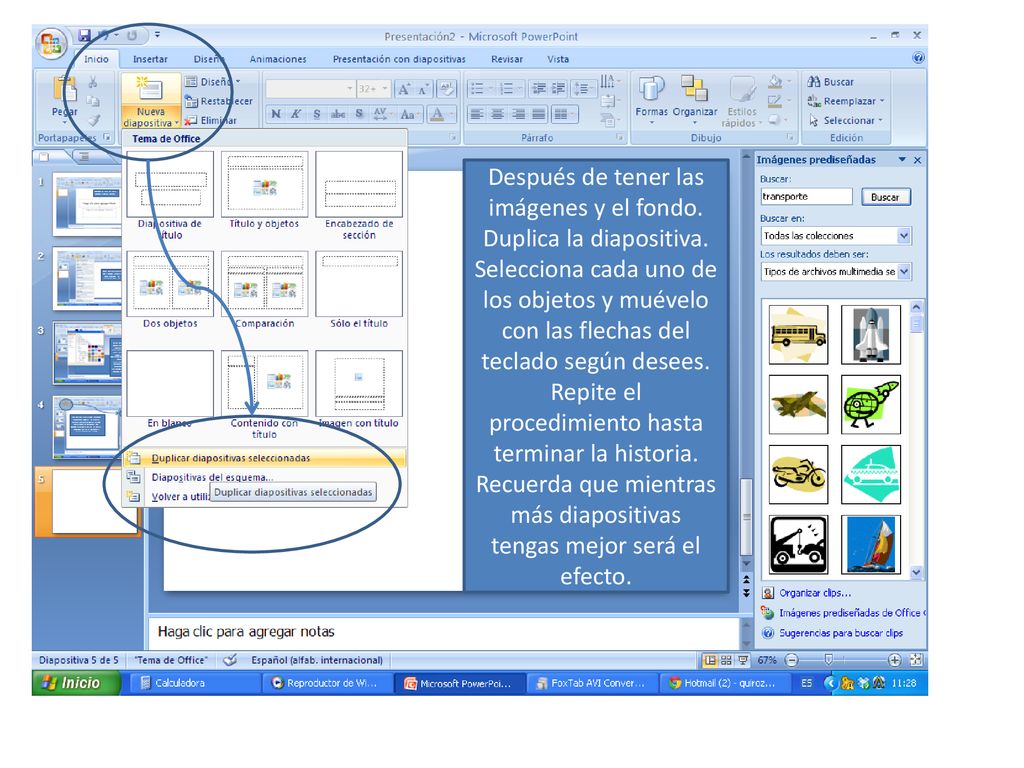Select the Imagen con título layout

(x=359, y=390)
